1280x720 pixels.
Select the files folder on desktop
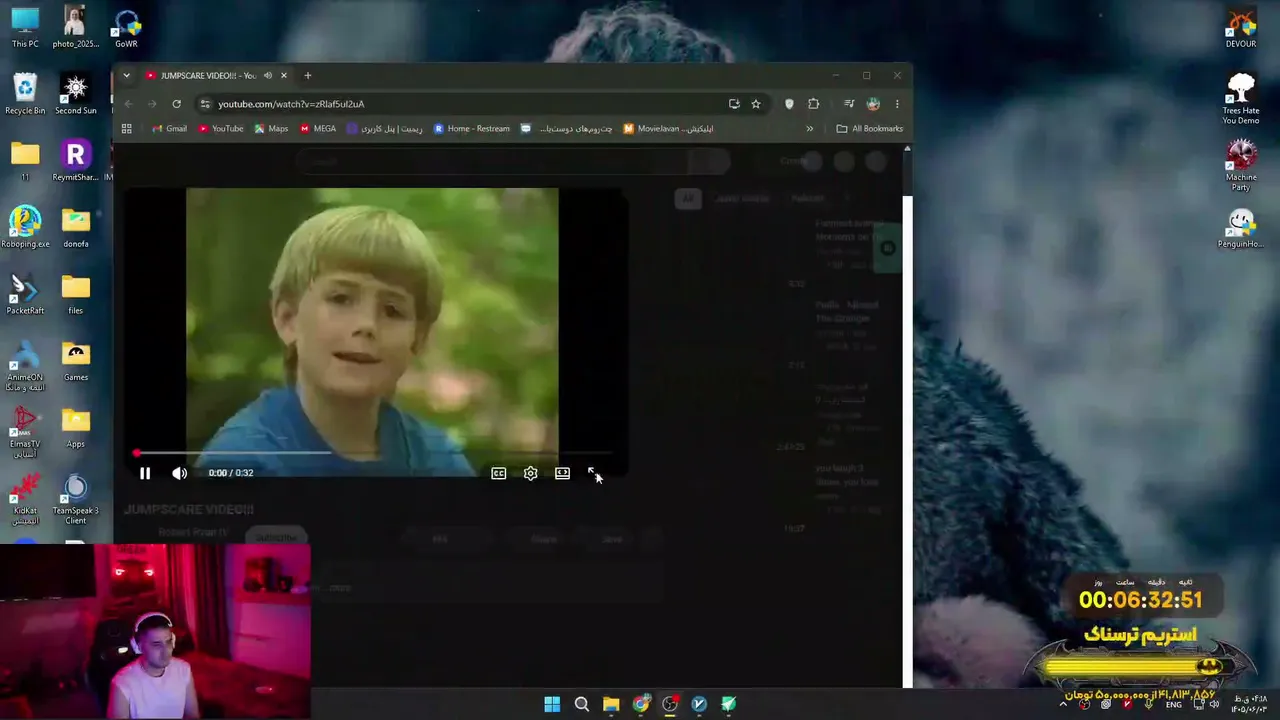pos(76,294)
